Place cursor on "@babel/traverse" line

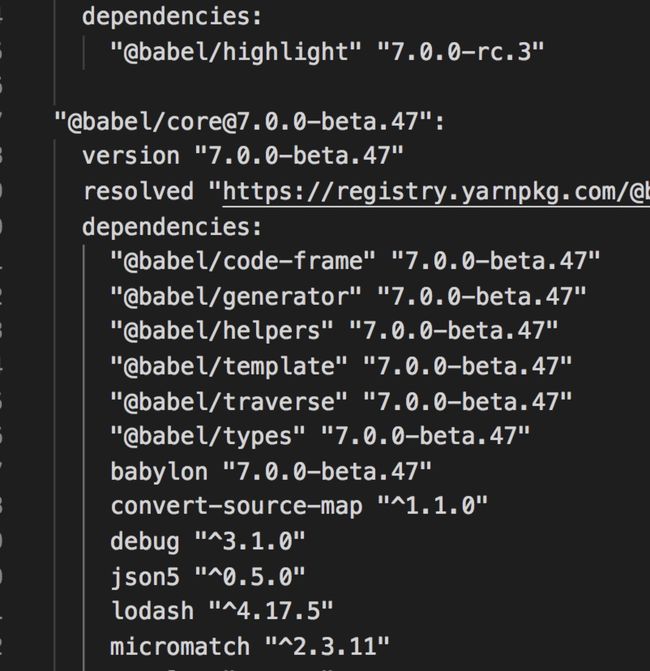point(341,401)
